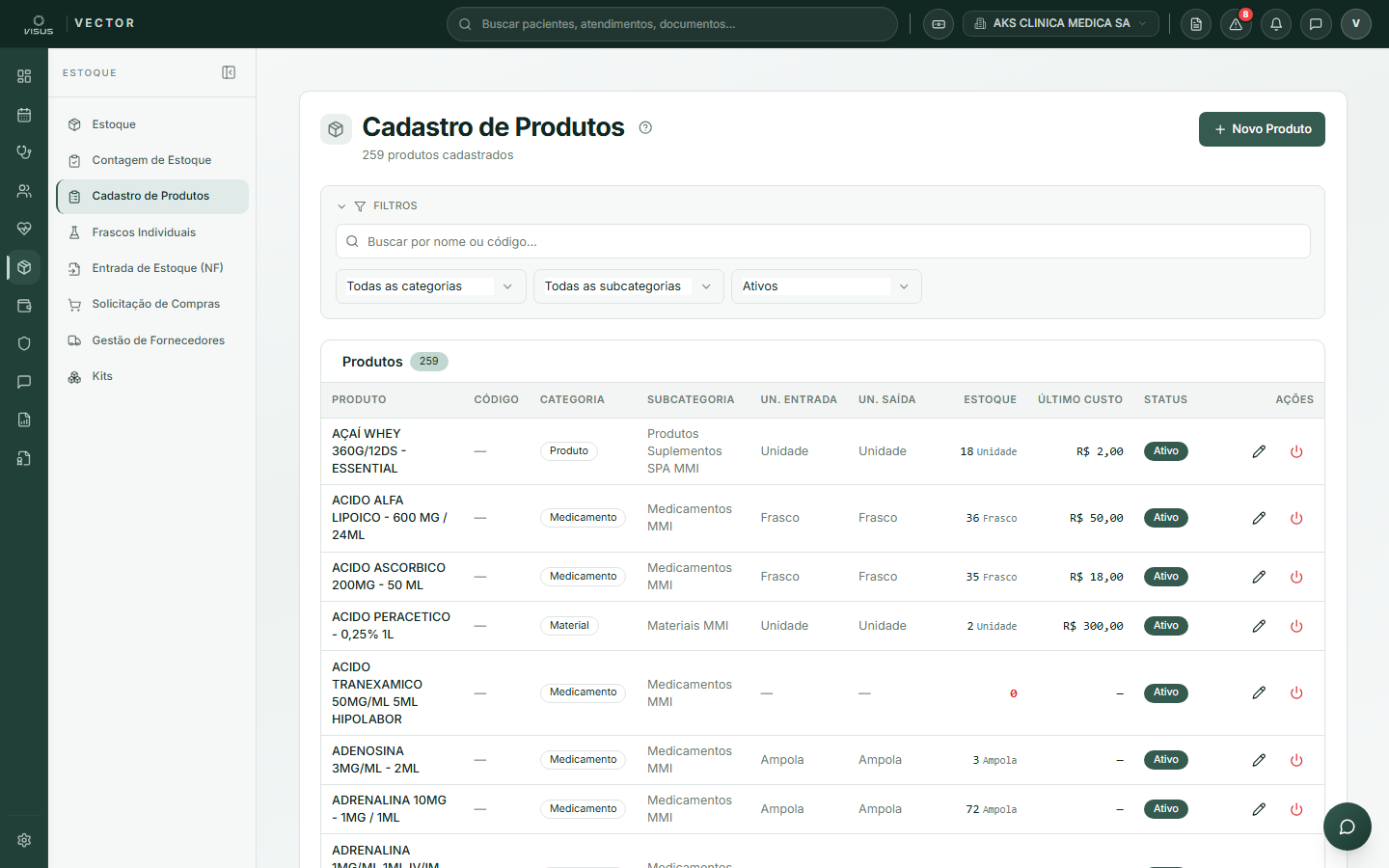Sort by Produto column header
Screen dimensions: 1389x868
pyautogui.click(x=359, y=399)
